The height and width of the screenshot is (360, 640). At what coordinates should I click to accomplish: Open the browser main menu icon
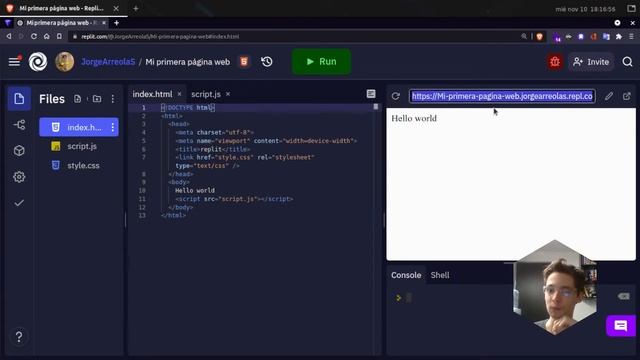[x=631, y=36]
